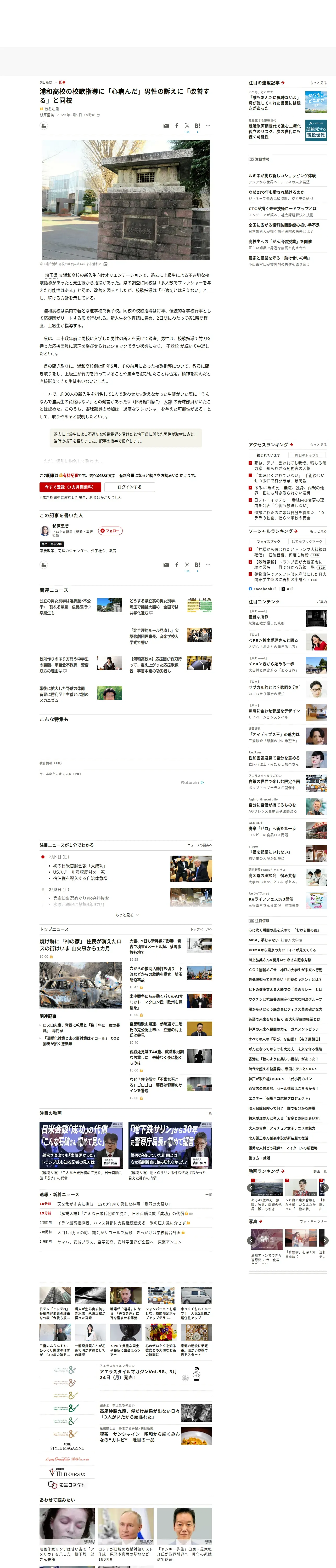Open the burned car photo in top news
The height and width of the screenshot is (1568, 336).
[81, 985]
